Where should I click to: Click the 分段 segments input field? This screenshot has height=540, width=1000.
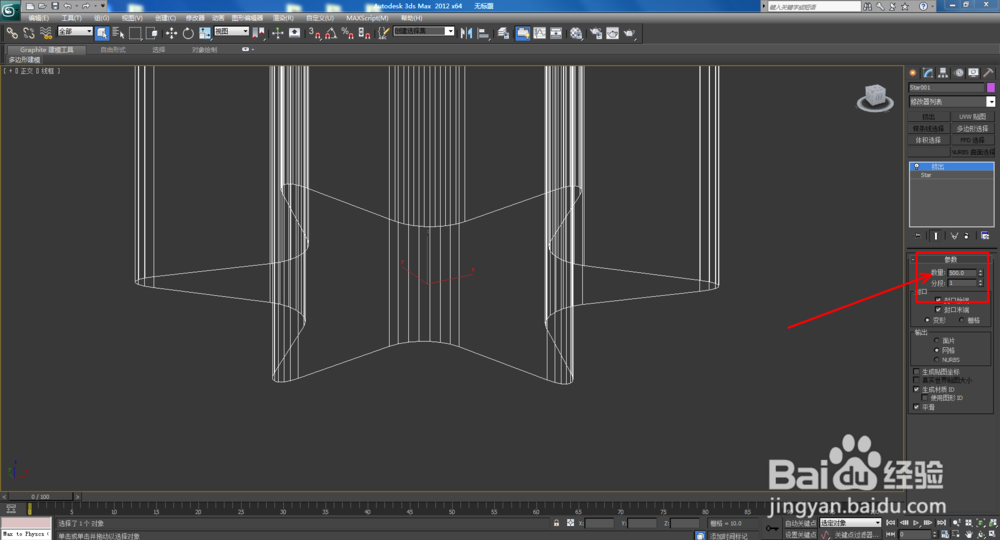[x=962, y=283]
